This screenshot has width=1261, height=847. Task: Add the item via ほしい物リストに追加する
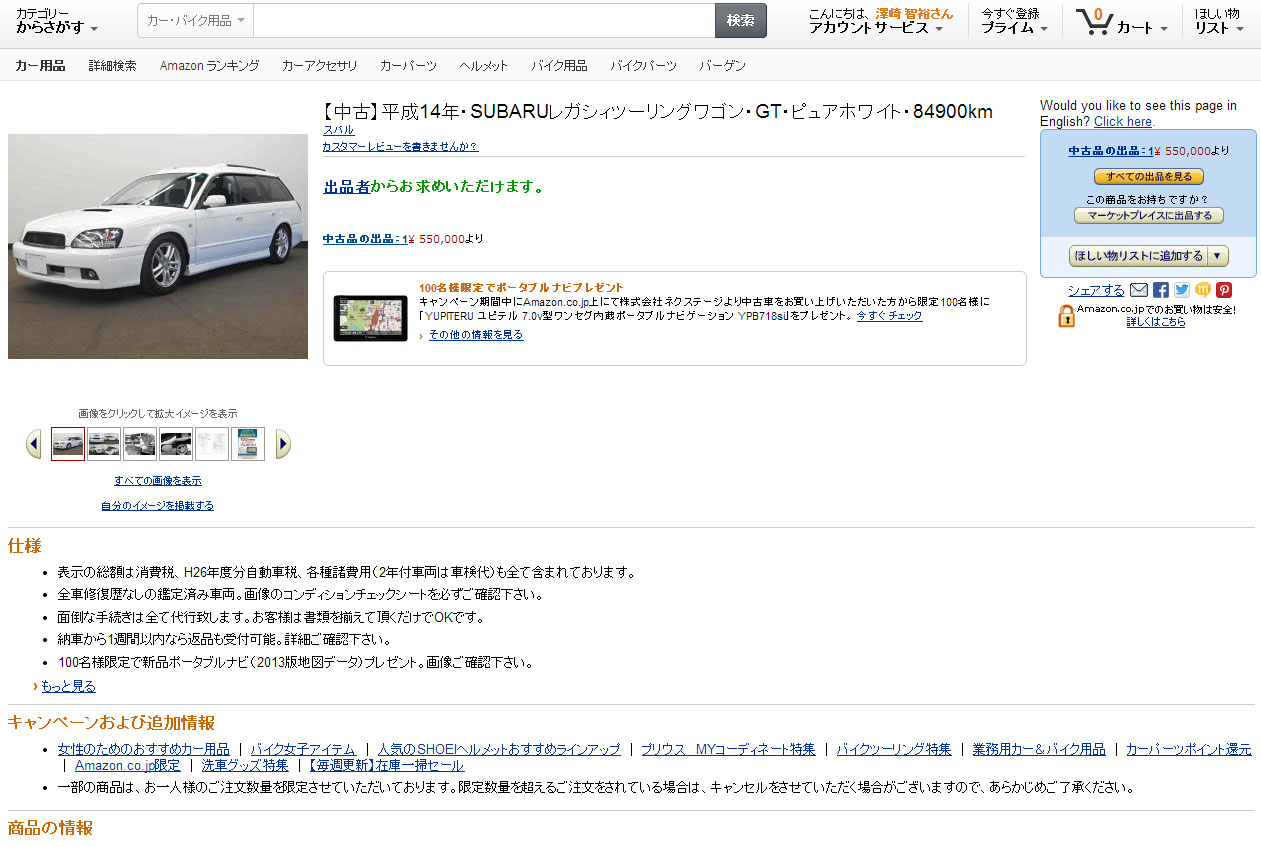tap(1138, 256)
